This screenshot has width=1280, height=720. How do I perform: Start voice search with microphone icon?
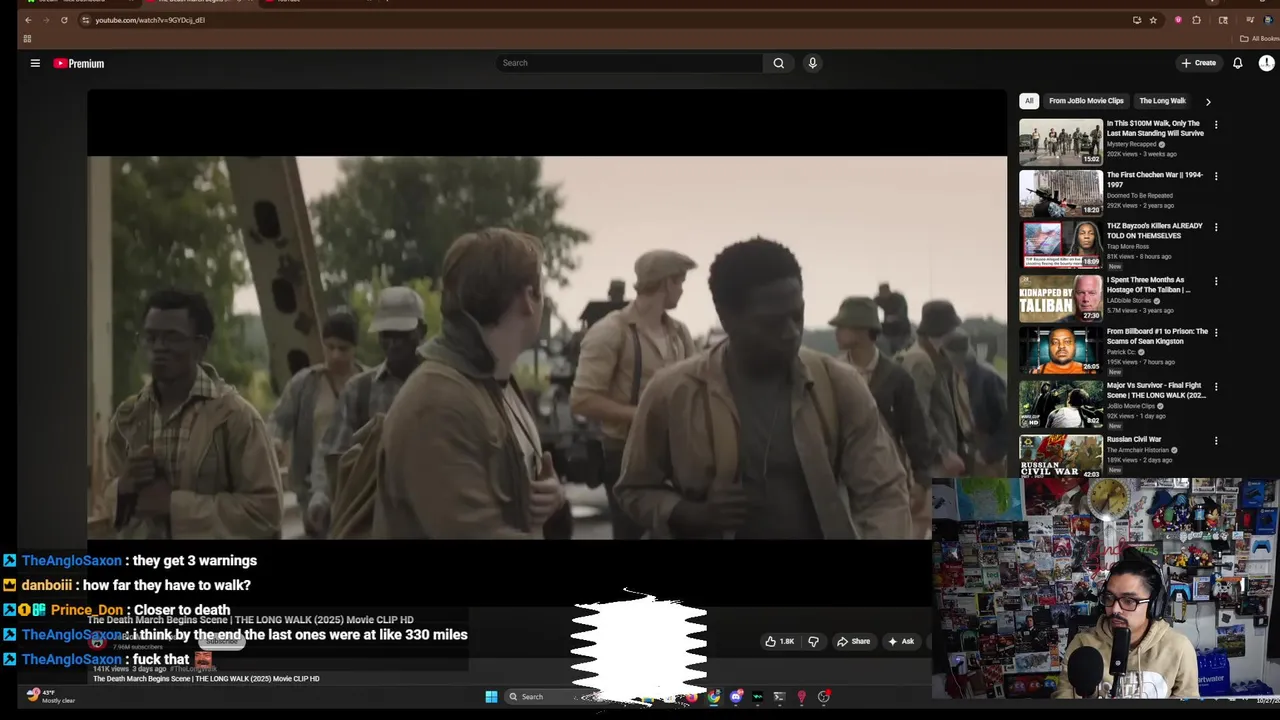[812, 63]
